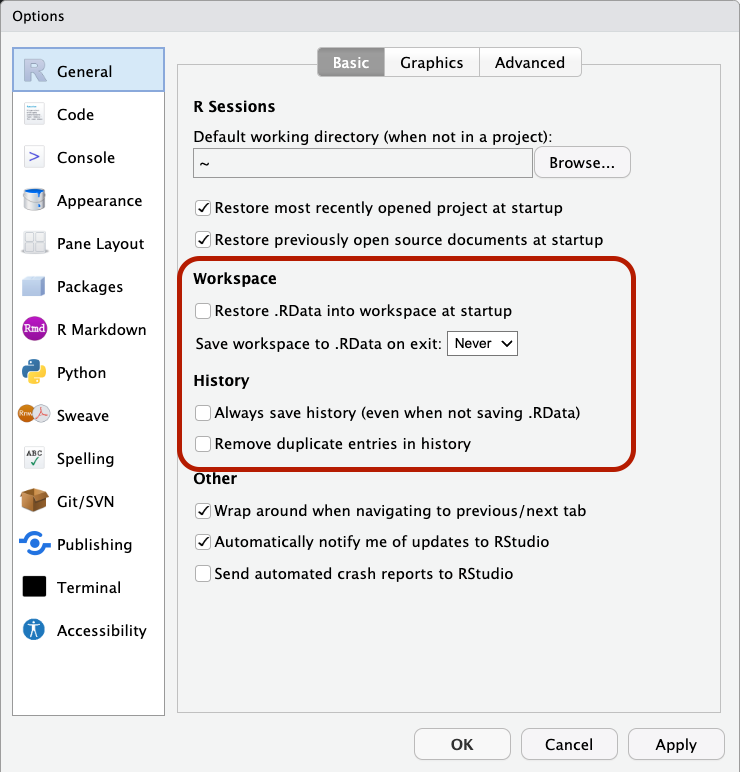Image resolution: width=740 pixels, height=772 pixels.
Task: Select the Spelling category label
Action: point(86,459)
